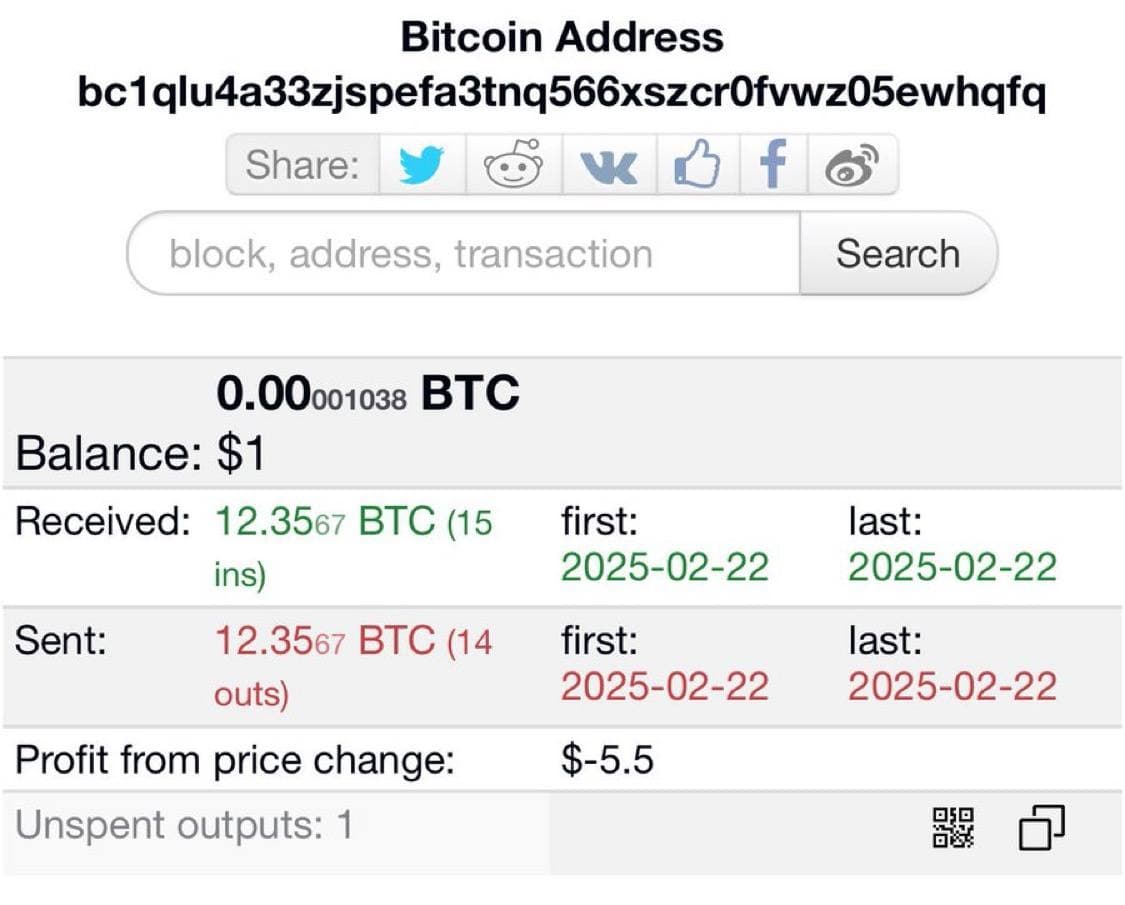
Task: Open first sent date 2025-02-22
Action: click(664, 686)
